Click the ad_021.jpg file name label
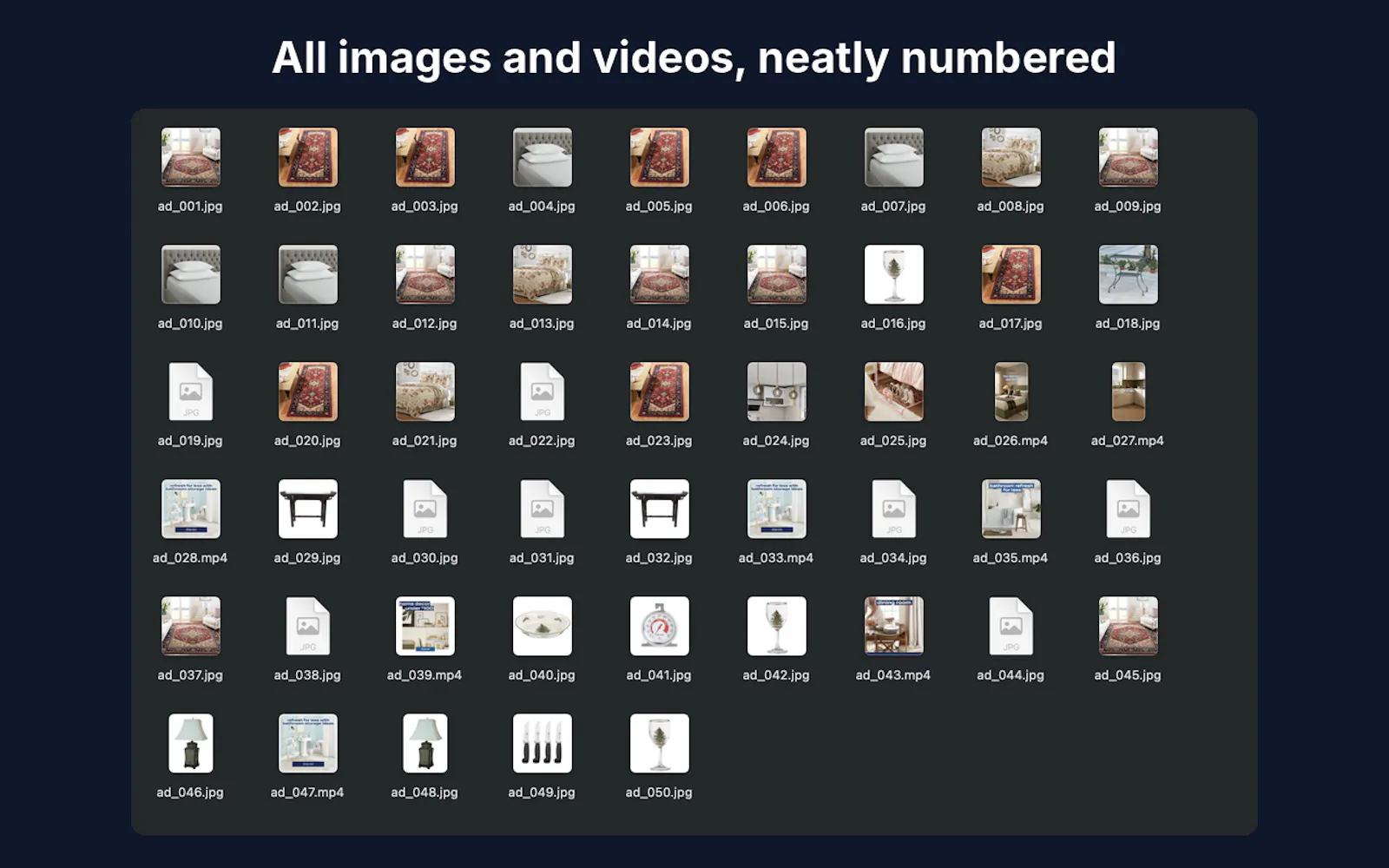Screen dimensions: 1389x868 (425, 441)
